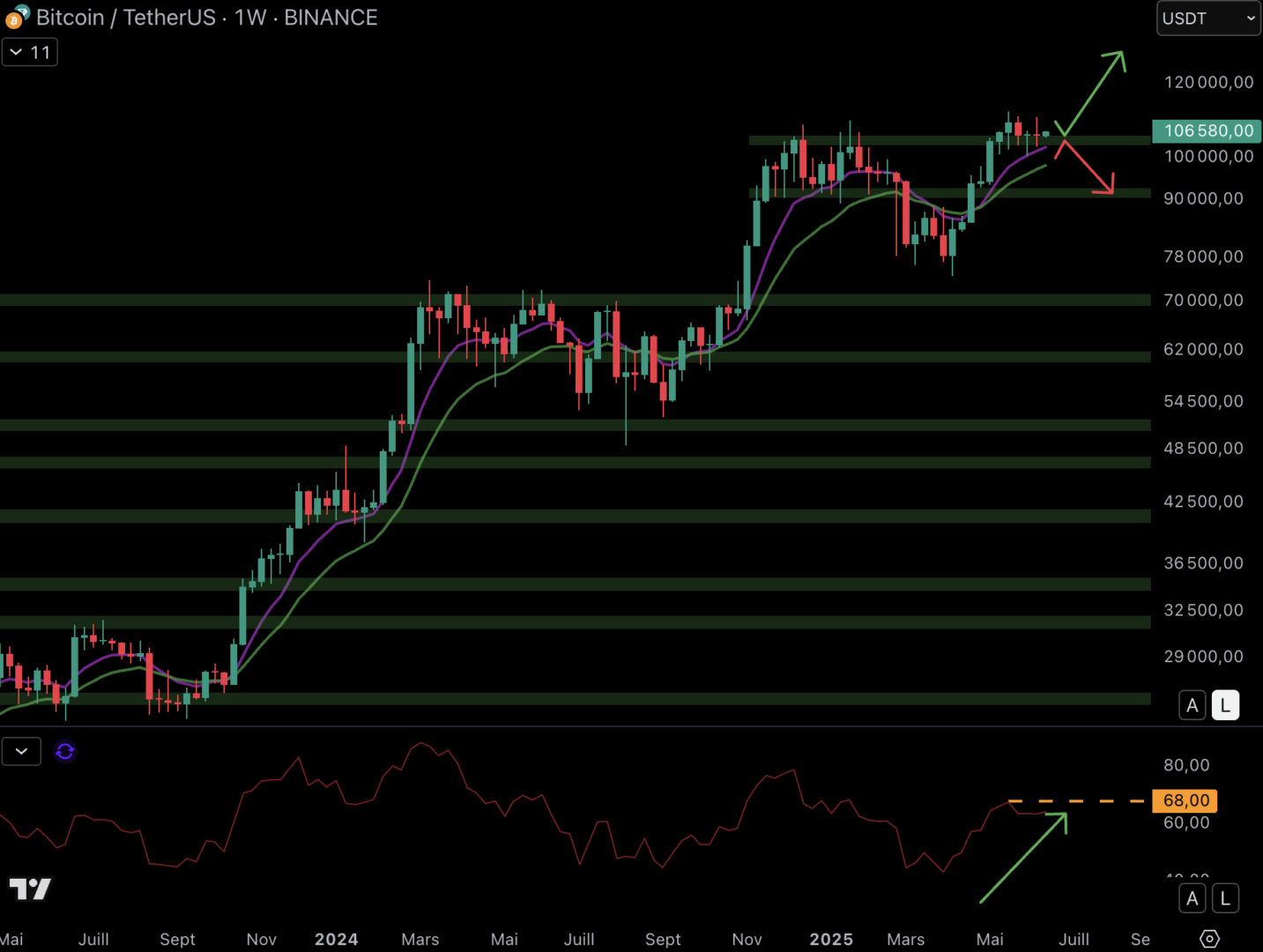
Task: Click the 70 000,00 price axis label
Action: (1203, 300)
